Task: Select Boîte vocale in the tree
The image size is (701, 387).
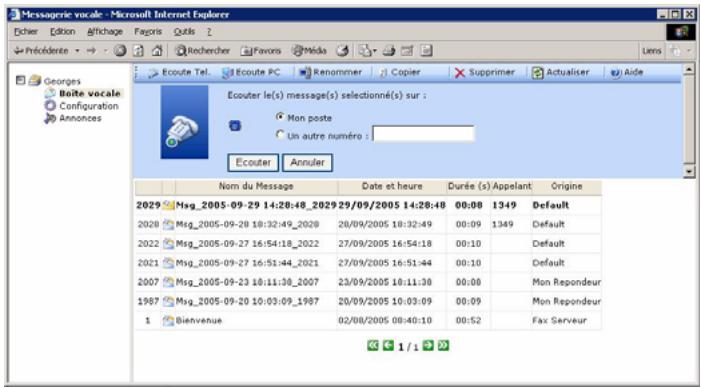Action: click(x=89, y=93)
